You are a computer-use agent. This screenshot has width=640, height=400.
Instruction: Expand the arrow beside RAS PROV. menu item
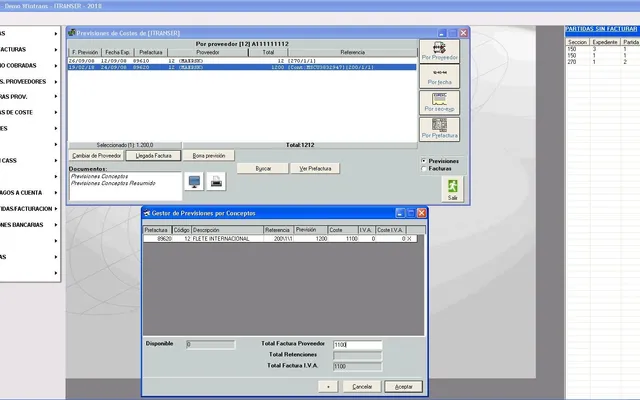[x=56, y=97]
